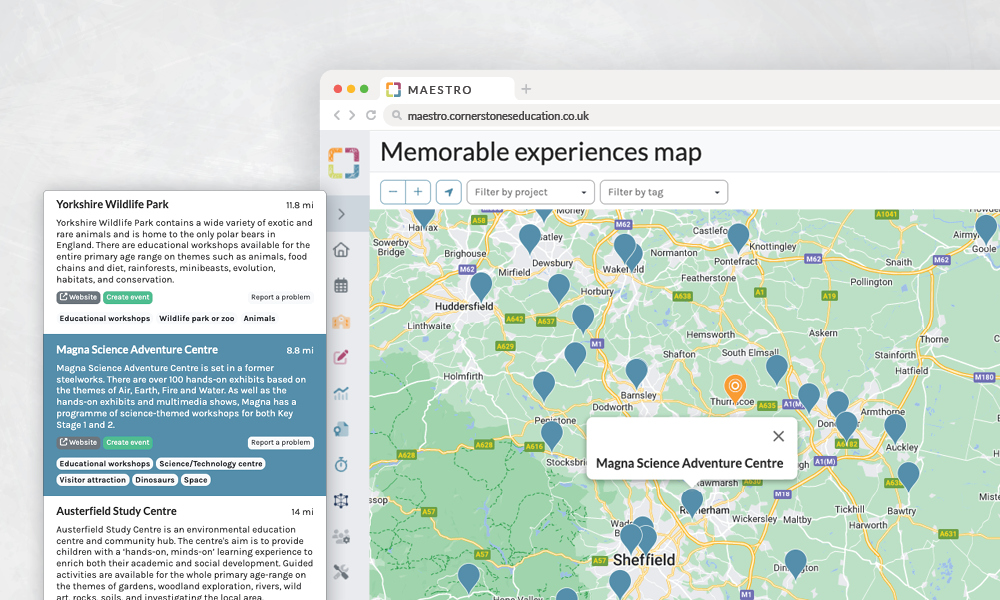Click the home icon in sidebar

tap(342, 250)
